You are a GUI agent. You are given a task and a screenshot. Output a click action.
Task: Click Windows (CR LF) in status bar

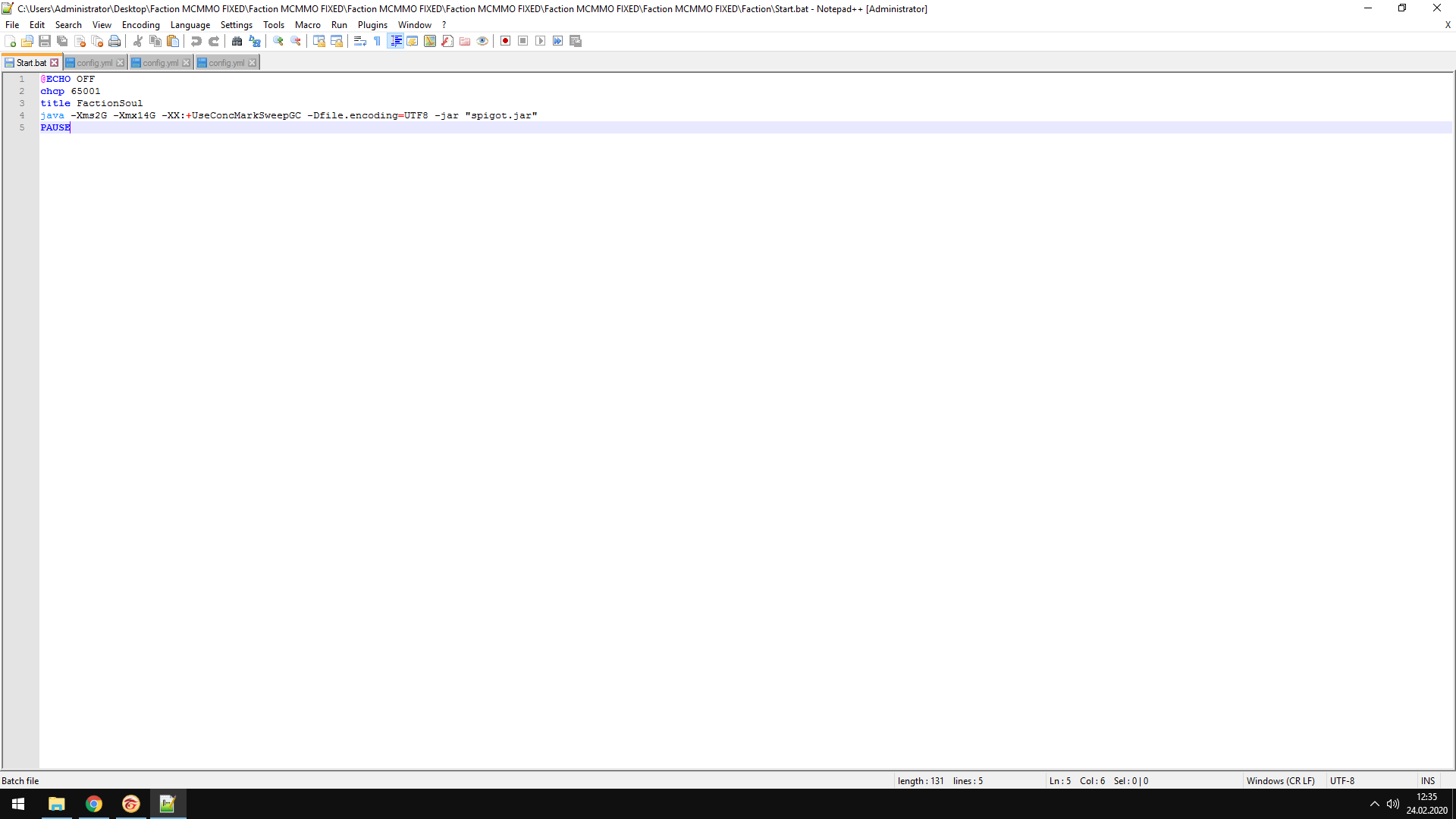coord(1280,780)
